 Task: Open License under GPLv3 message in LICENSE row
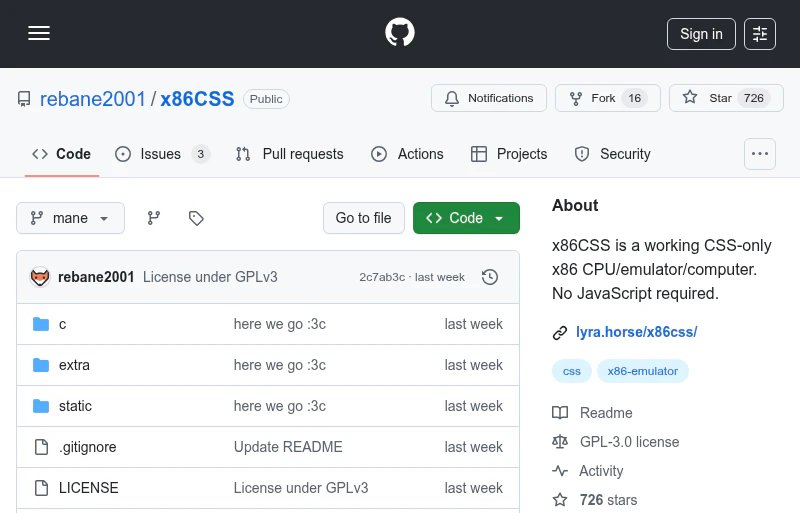[x=301, y=487]
